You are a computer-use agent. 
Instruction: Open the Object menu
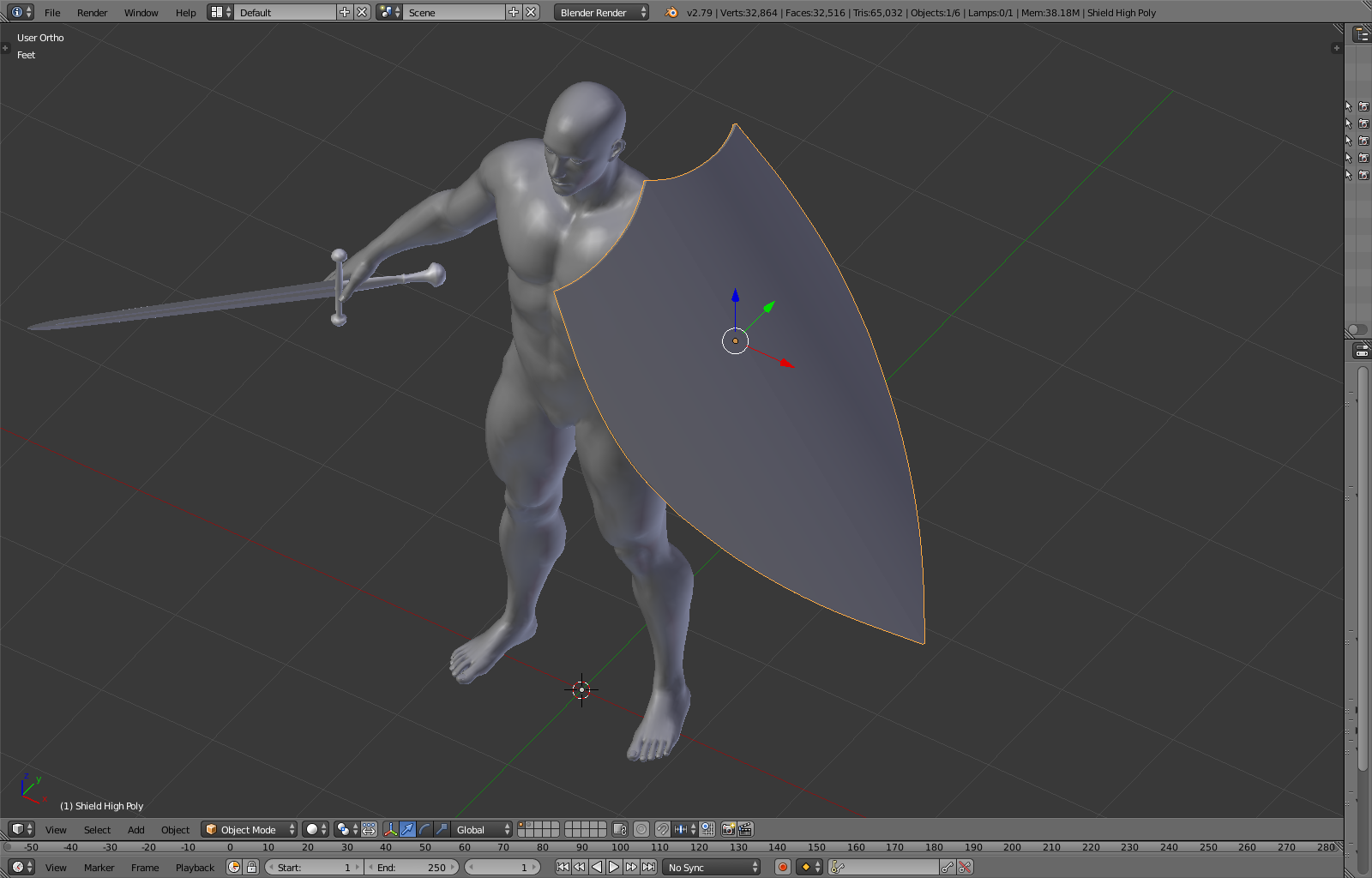[x=175, y=830]
